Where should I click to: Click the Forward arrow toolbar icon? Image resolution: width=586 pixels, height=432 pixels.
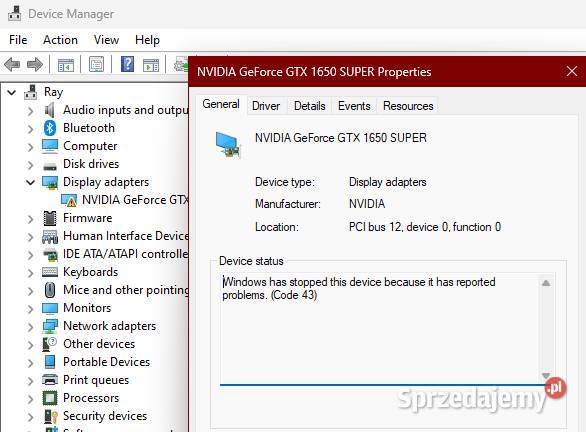pyautogui.click(x=35, y=65)
